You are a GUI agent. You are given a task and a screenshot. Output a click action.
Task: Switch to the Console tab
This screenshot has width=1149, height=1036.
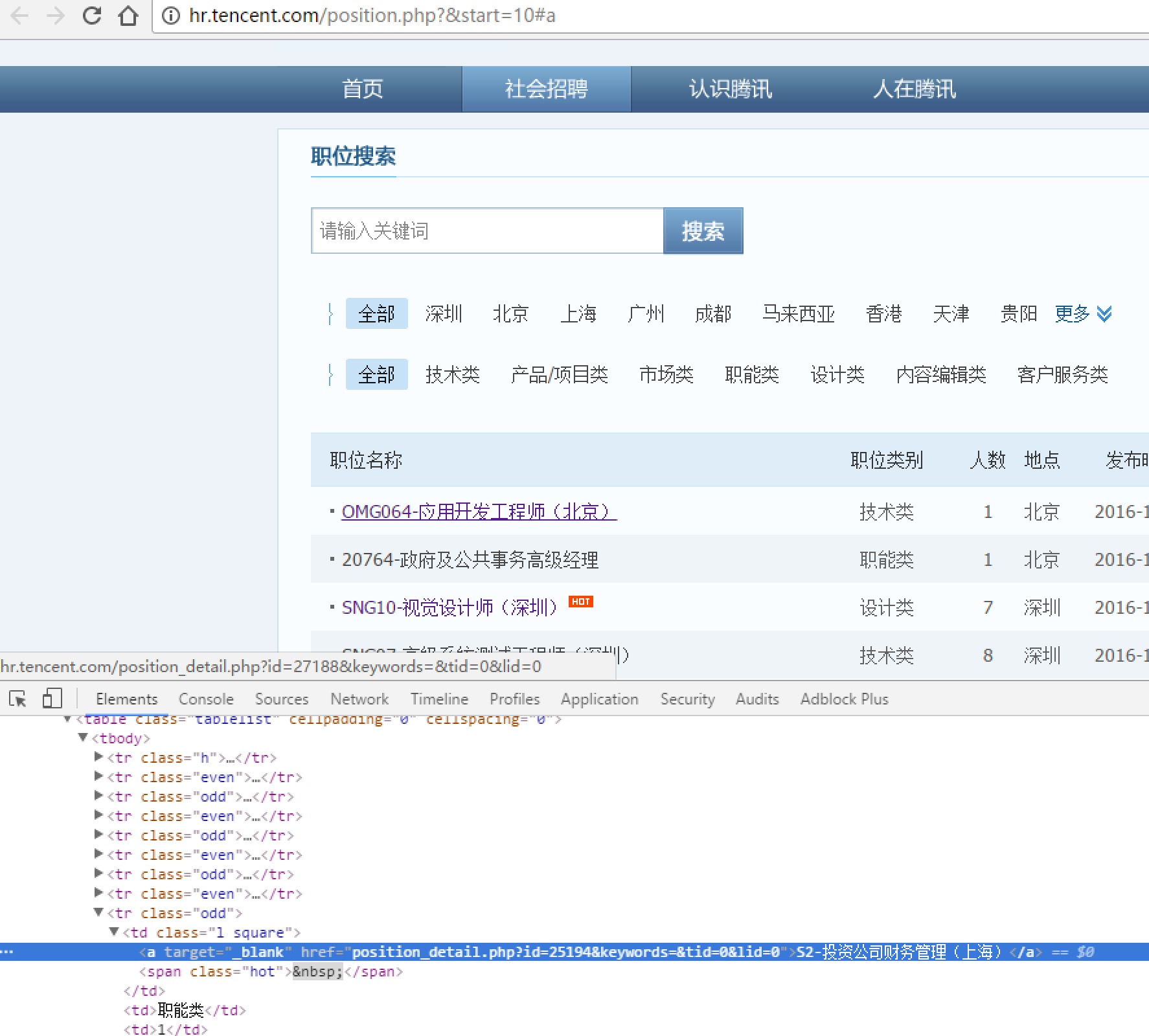(206, 699)
